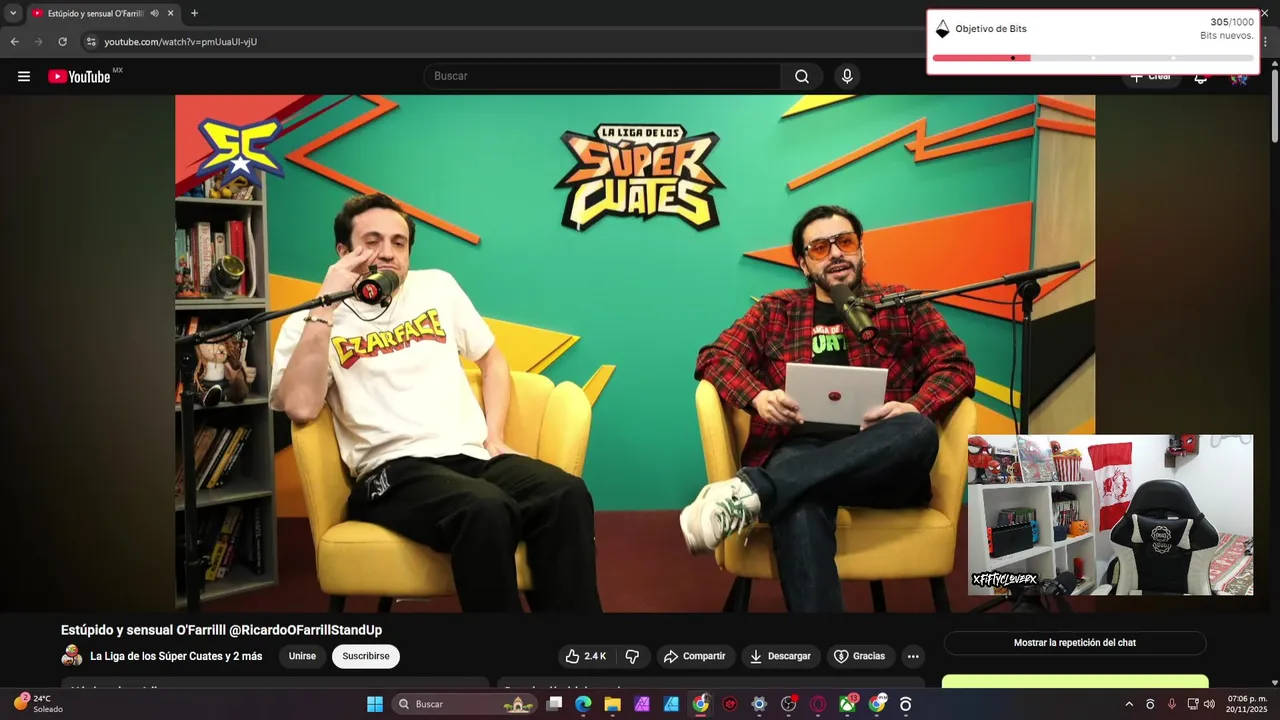Click the tray microphone icon

tap(1172, 704)
